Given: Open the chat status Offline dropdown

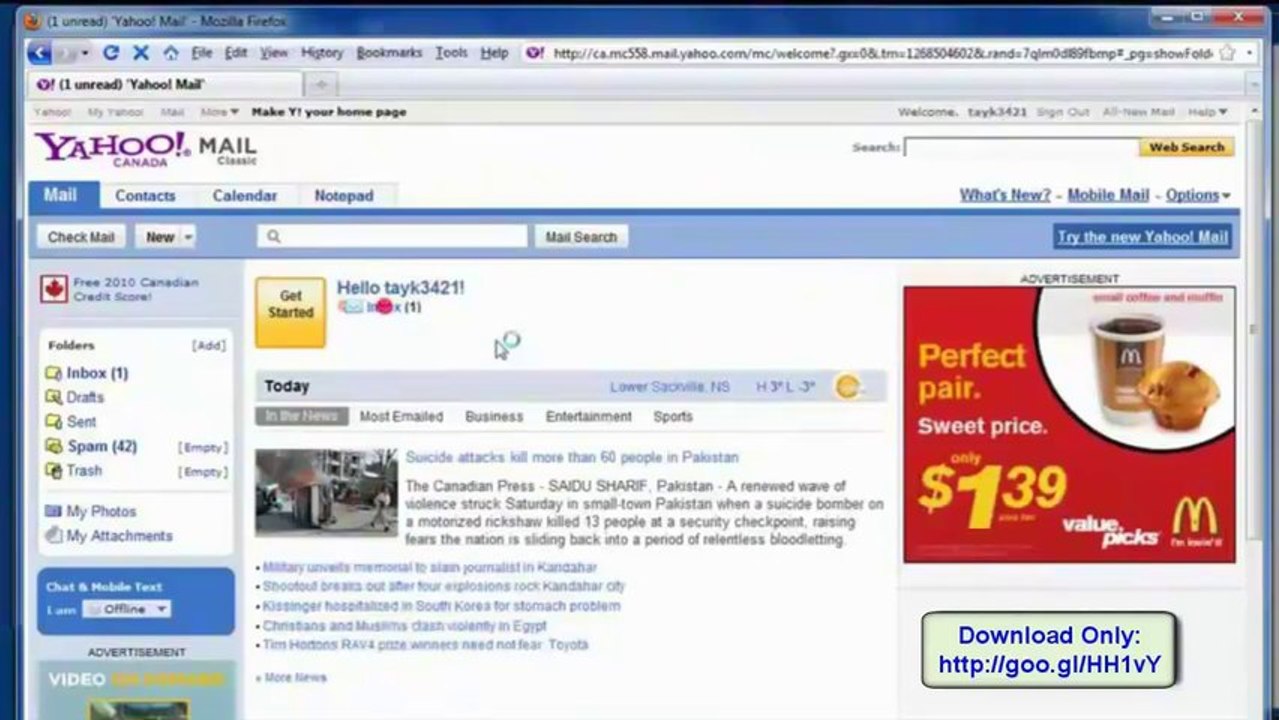Looking at the screenshot, I should click(x=127, y=609).
